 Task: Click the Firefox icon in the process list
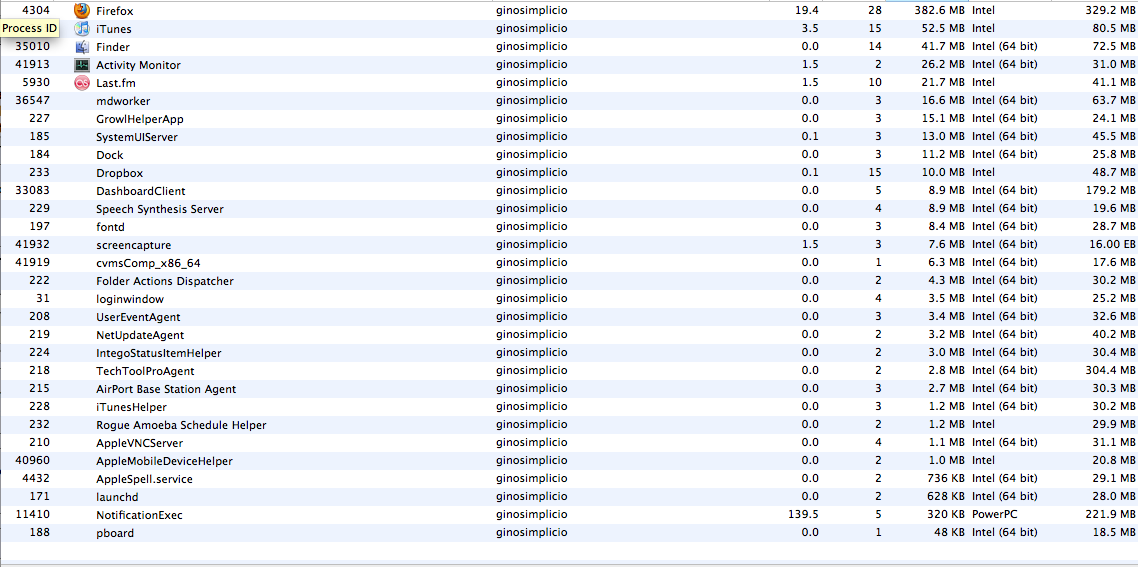[82, 11]
